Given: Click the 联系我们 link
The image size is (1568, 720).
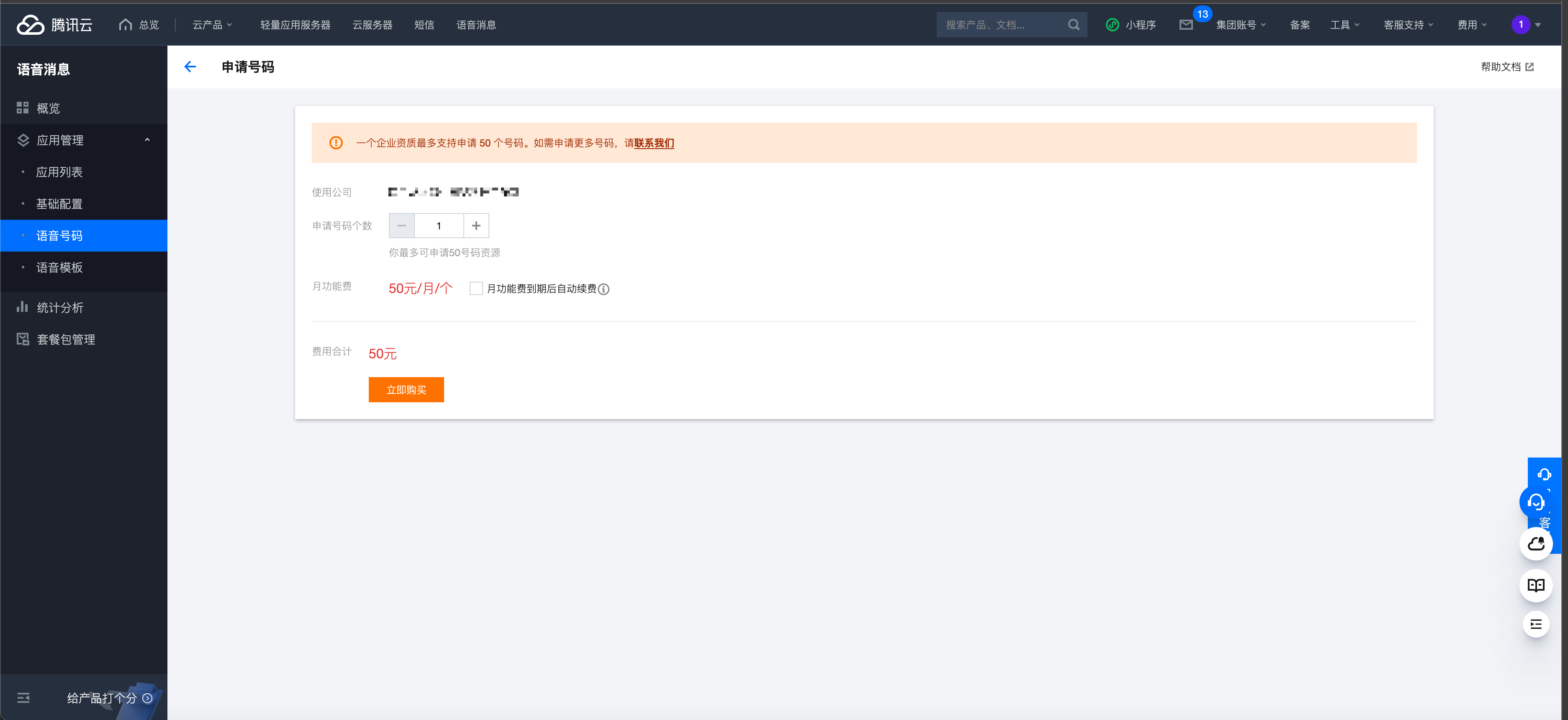Looking at the screenshot, I should point(654,143).
